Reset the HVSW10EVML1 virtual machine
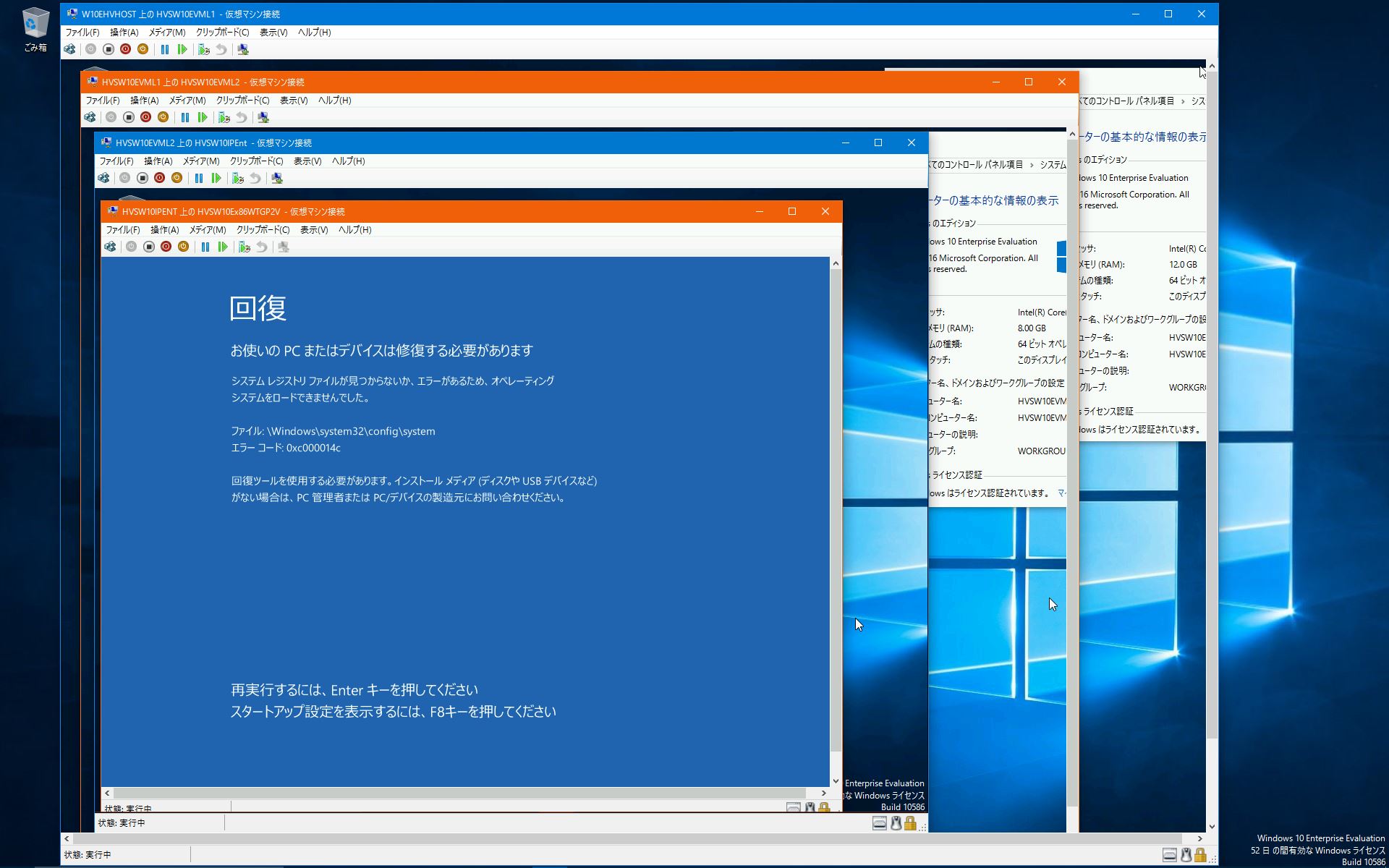The image size is (1389, 868). click(x=182, y=49)
